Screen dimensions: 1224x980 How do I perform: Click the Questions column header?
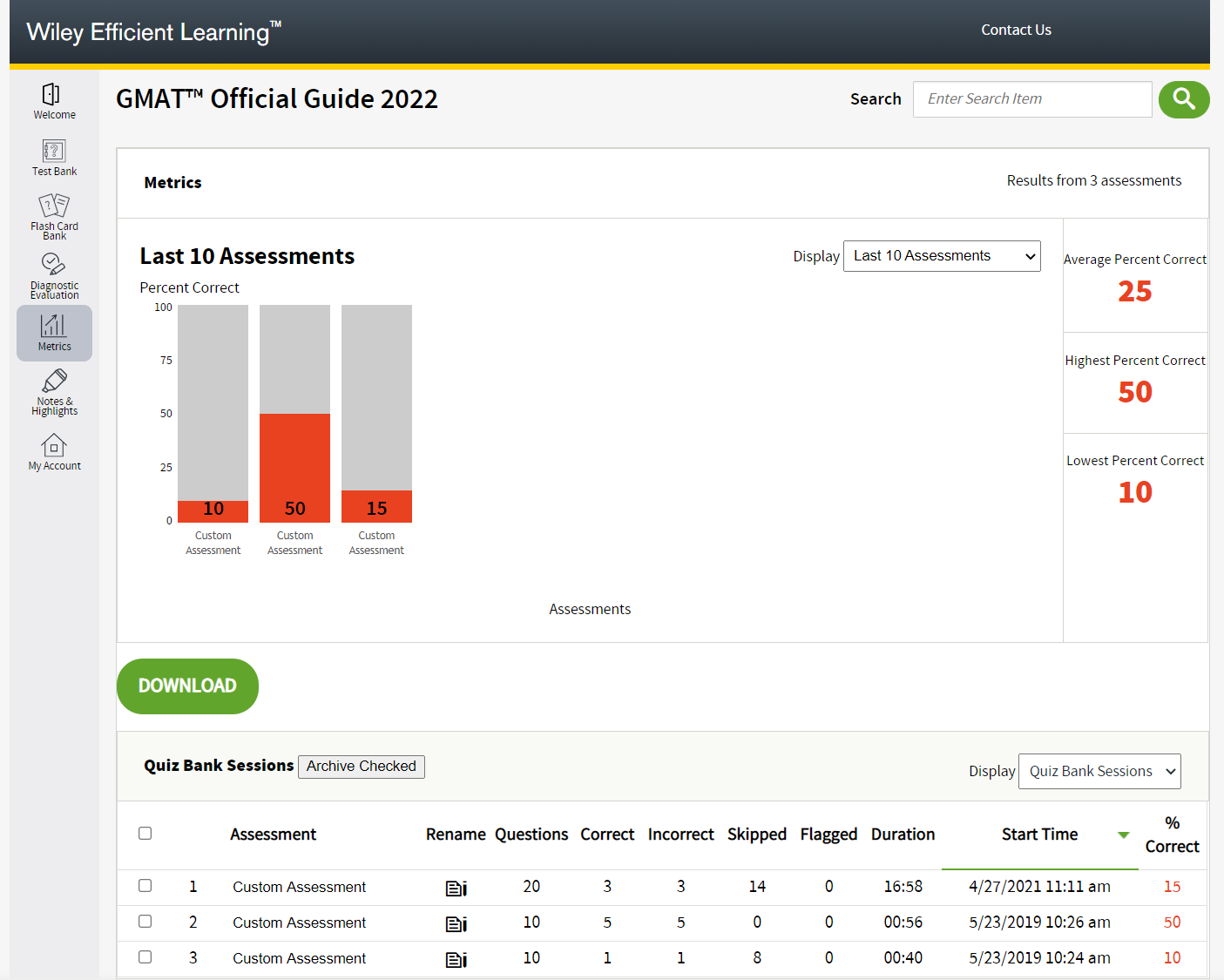531,835
